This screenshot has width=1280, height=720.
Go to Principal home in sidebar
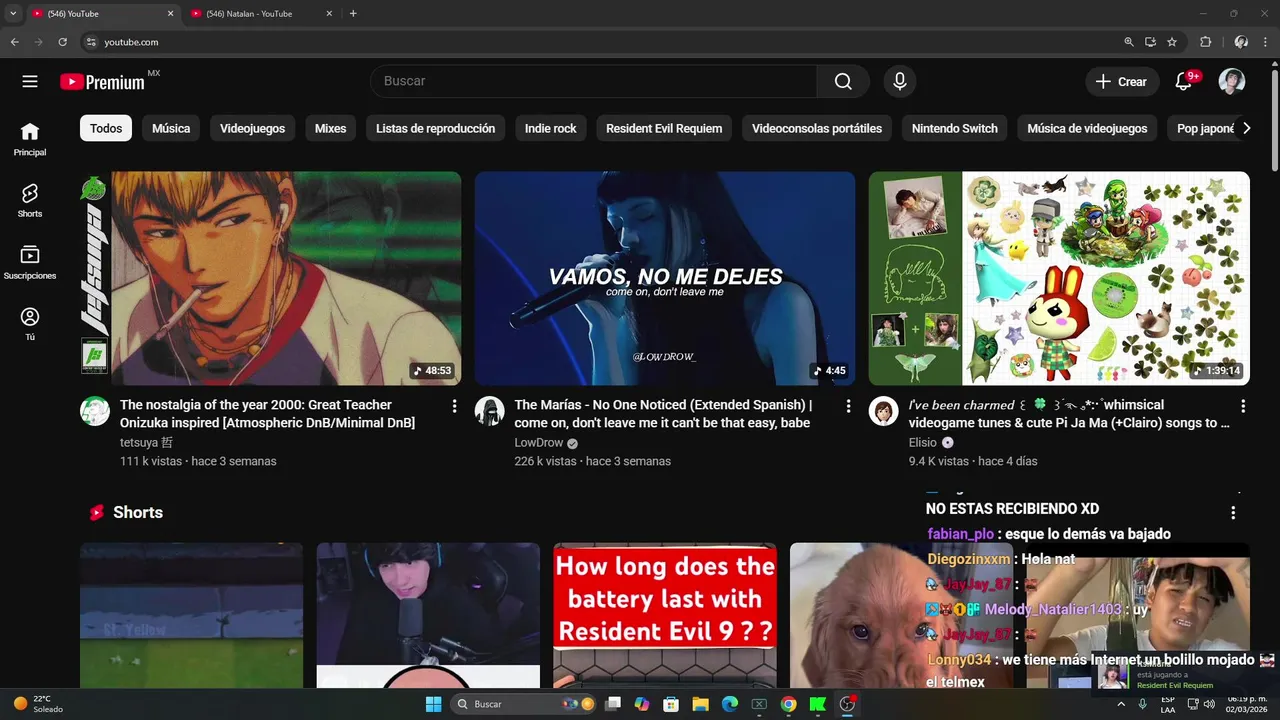[x=30, y=139]
